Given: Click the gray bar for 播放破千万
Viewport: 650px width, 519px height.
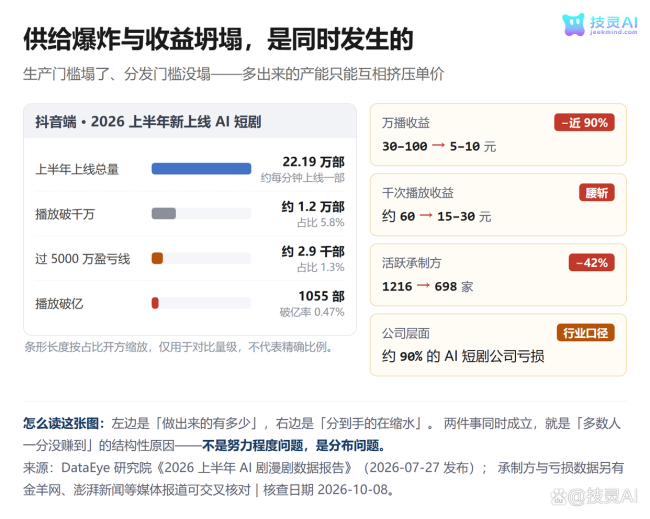Looking at the screenshot, I should tap(164, 213).
